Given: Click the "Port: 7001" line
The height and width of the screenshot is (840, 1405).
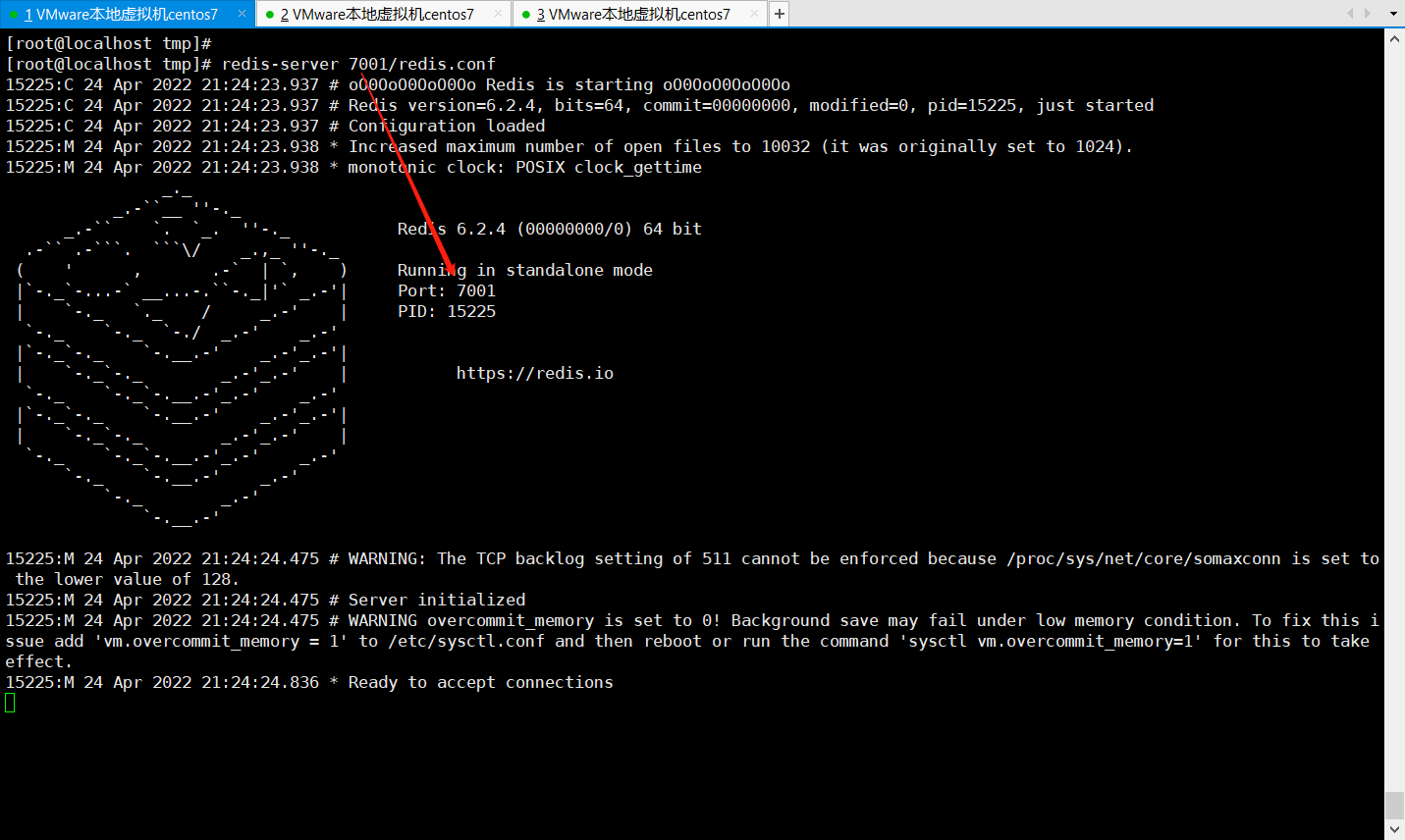Looking at the screenshot, I should click(x=447, y=291).
